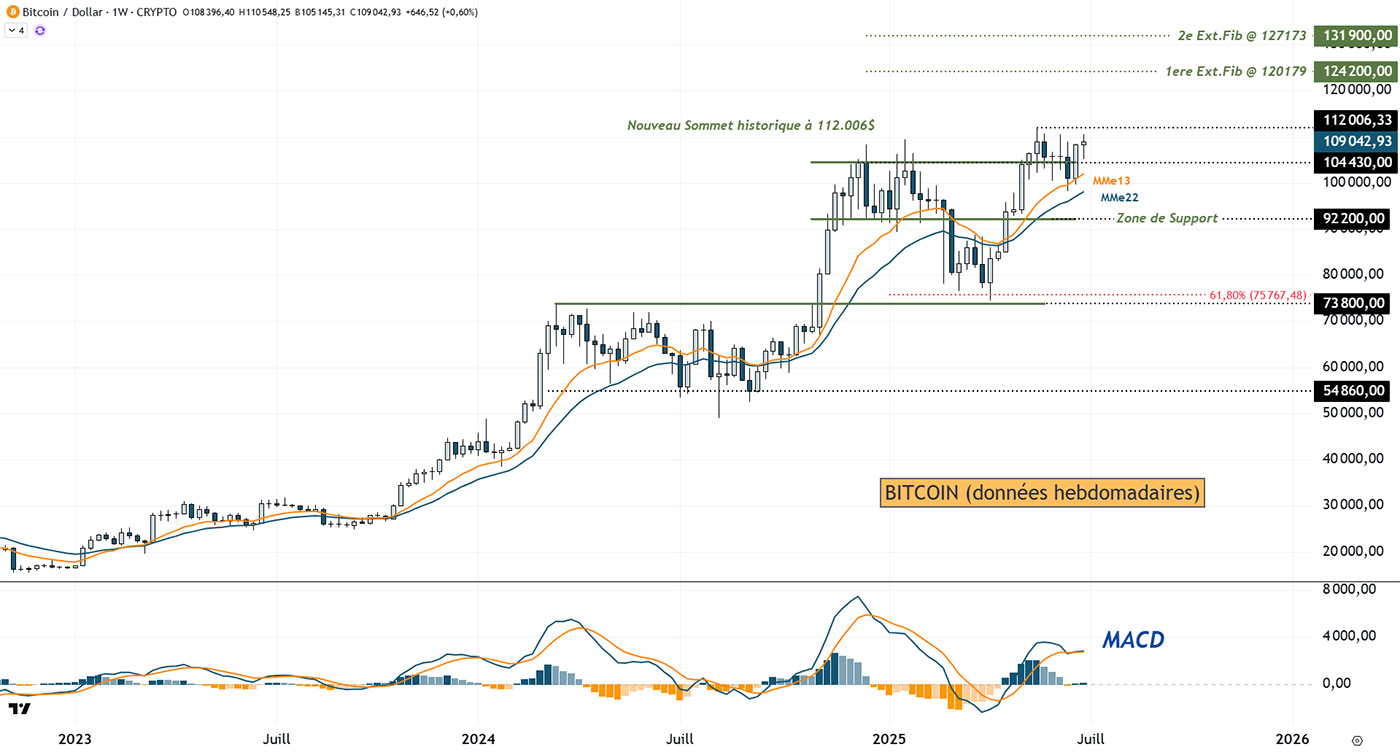Select the 124 200,00 green price label
The width and height of the screenshot is (1400, 755).
click(x=1355, y=71)
